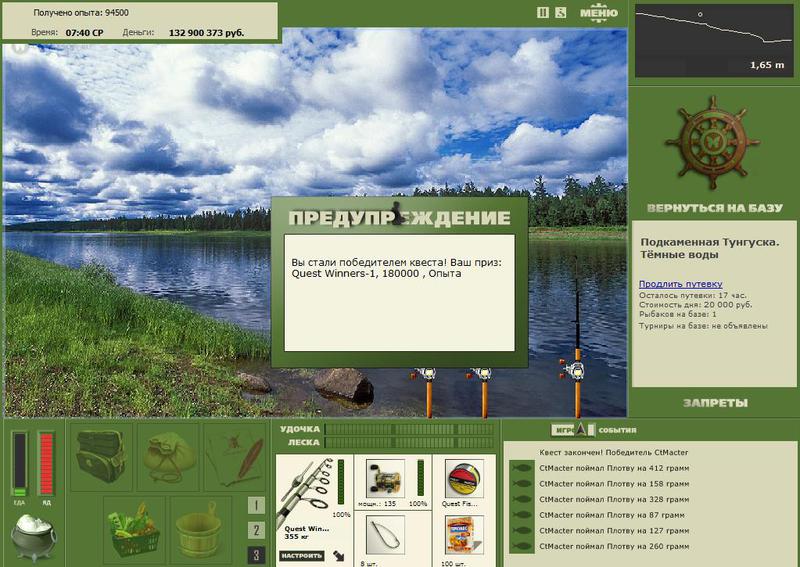This screenshot has width=800, height=567.
Task: Open the fish sack icon
Action: (x=169, y=457)
